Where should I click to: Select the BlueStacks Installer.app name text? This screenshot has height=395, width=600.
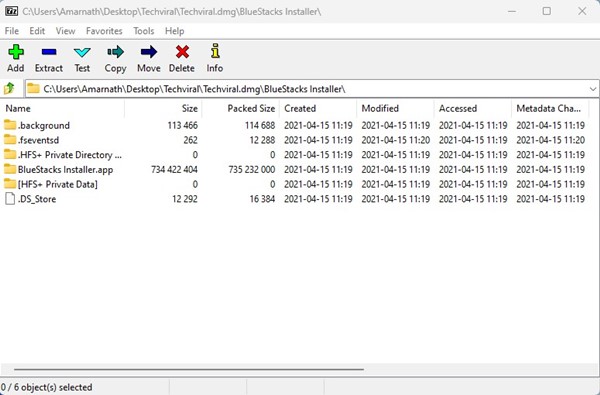[x=65, y=170]
